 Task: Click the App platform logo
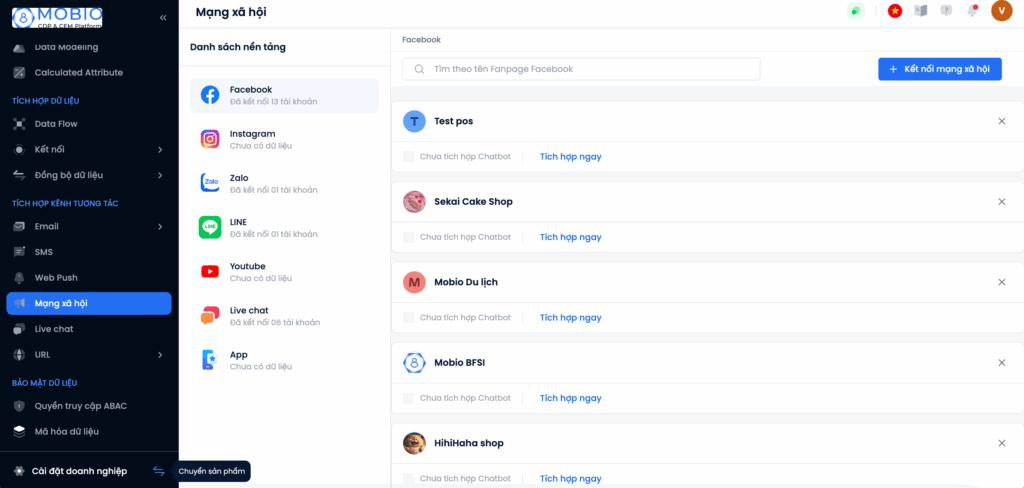pyautogui.click(x=210, y=360)
